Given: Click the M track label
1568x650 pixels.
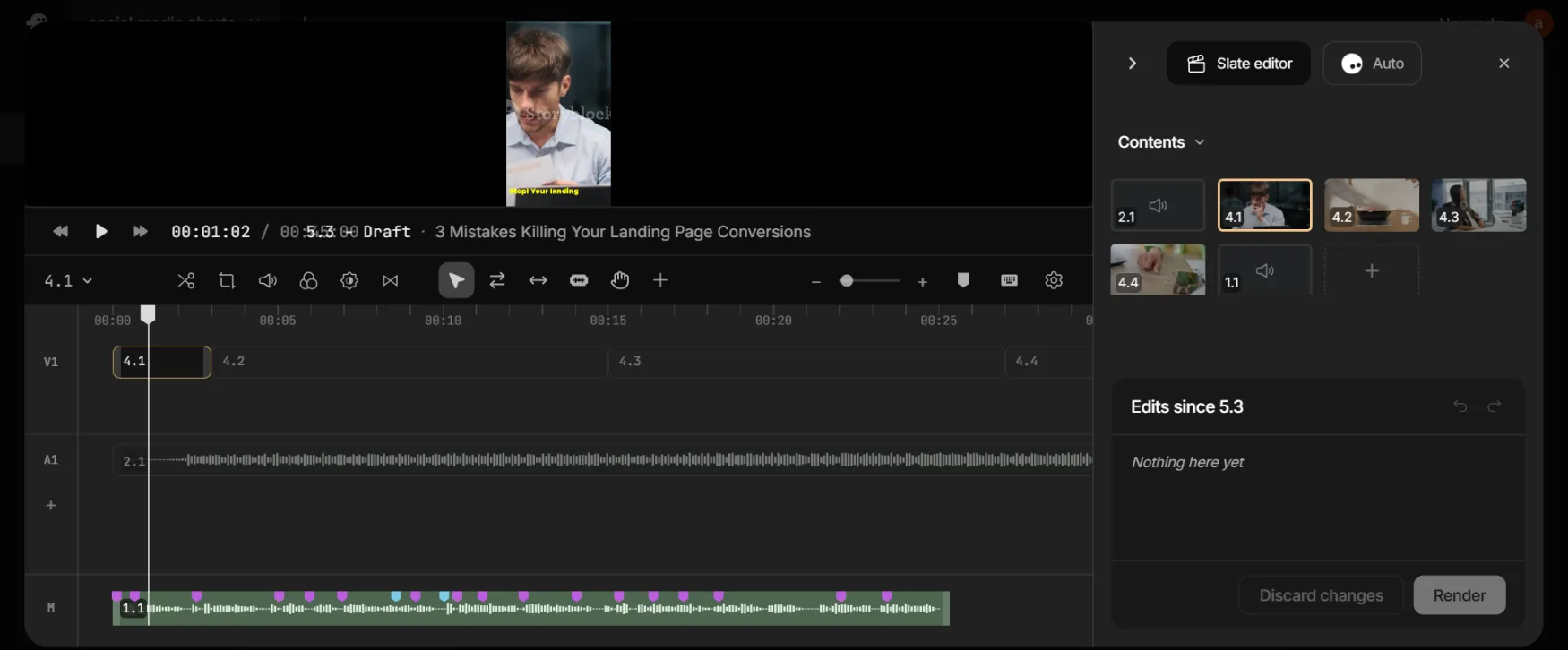Looking at the screenshot, I should pos(51,607).
